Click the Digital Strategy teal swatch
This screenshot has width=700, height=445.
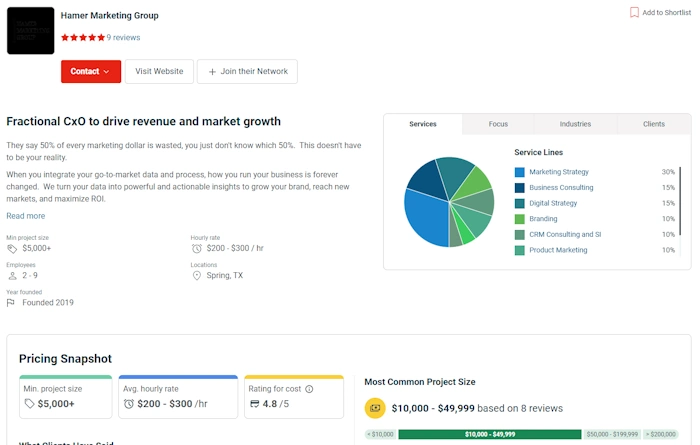point(520,204)
